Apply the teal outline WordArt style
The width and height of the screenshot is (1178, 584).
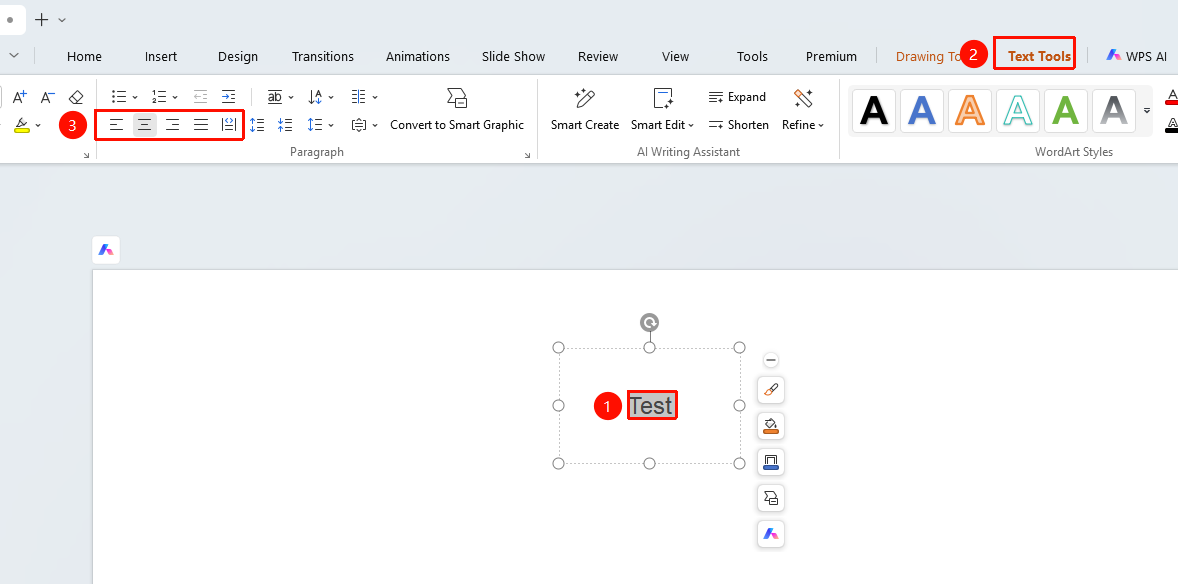1018,111
